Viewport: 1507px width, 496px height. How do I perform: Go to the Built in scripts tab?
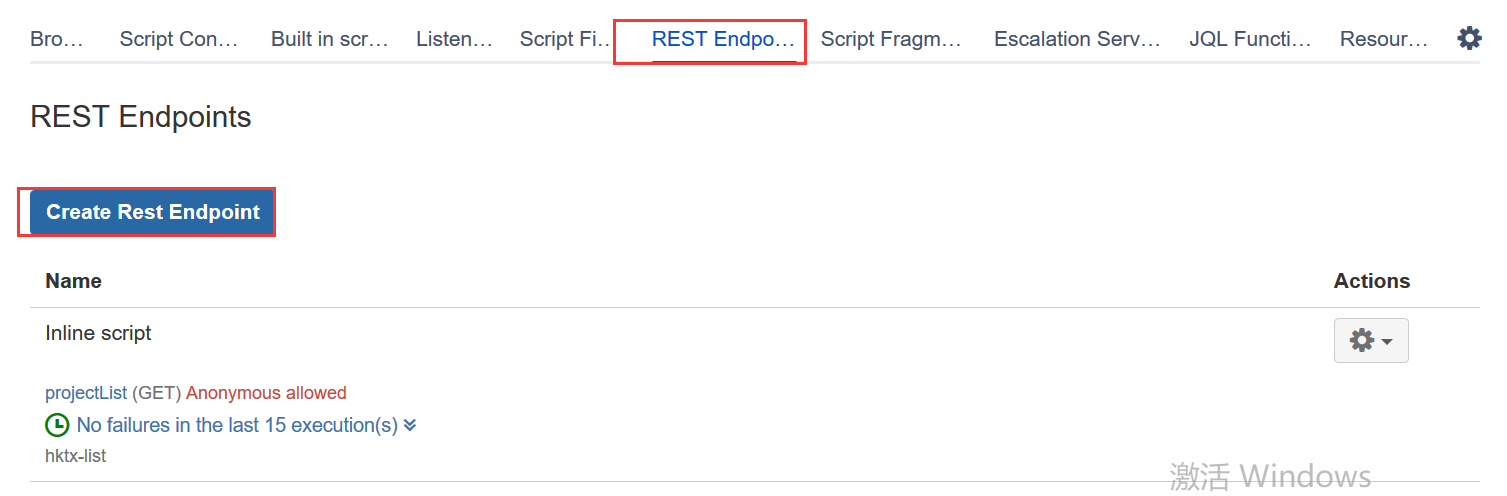pyautogui.click(x=329, y=39)
